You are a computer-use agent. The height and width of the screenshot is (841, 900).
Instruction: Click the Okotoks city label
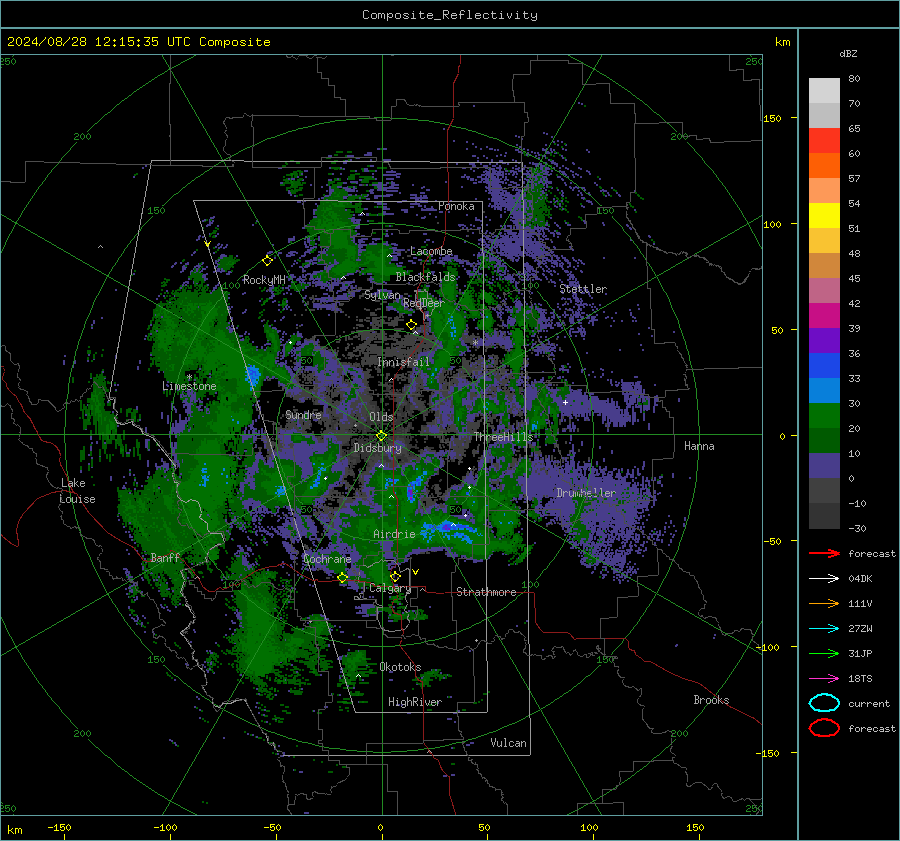point(400,667)
